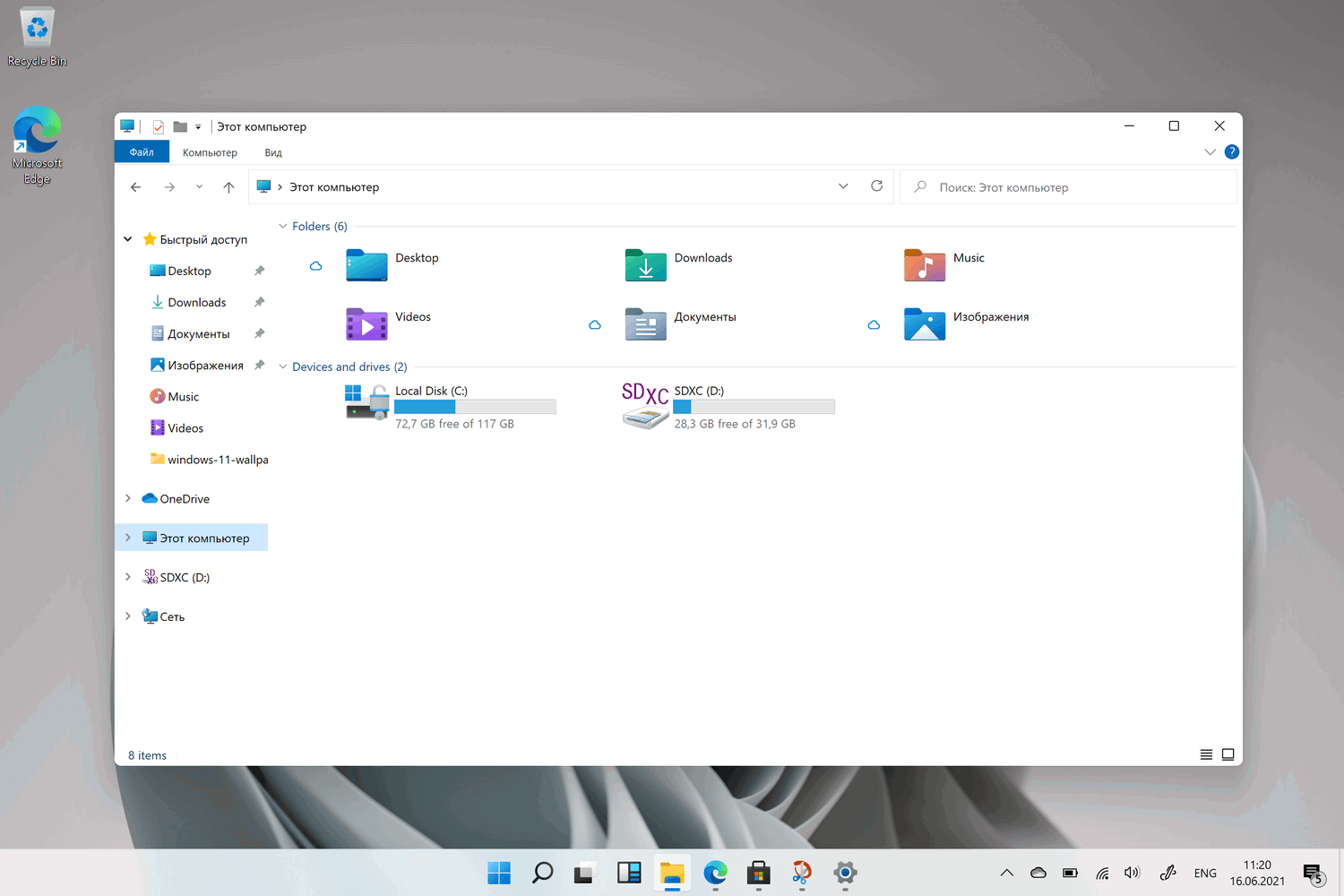
Task: Collapse the Devices and drives (2) group
Action: [x=283, y=366]
